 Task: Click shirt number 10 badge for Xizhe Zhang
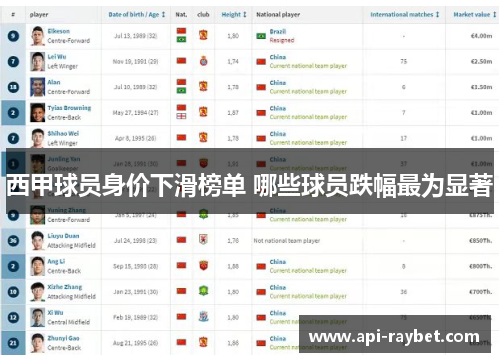(13, 292)
